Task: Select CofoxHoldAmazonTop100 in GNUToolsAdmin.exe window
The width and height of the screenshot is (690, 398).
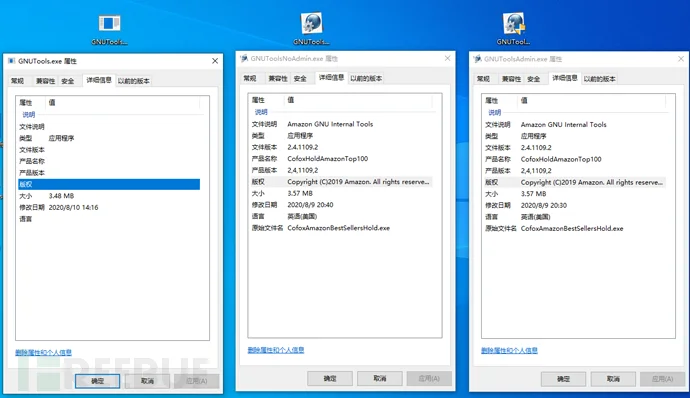Action: pyautogui.click(x=561, y=159)
